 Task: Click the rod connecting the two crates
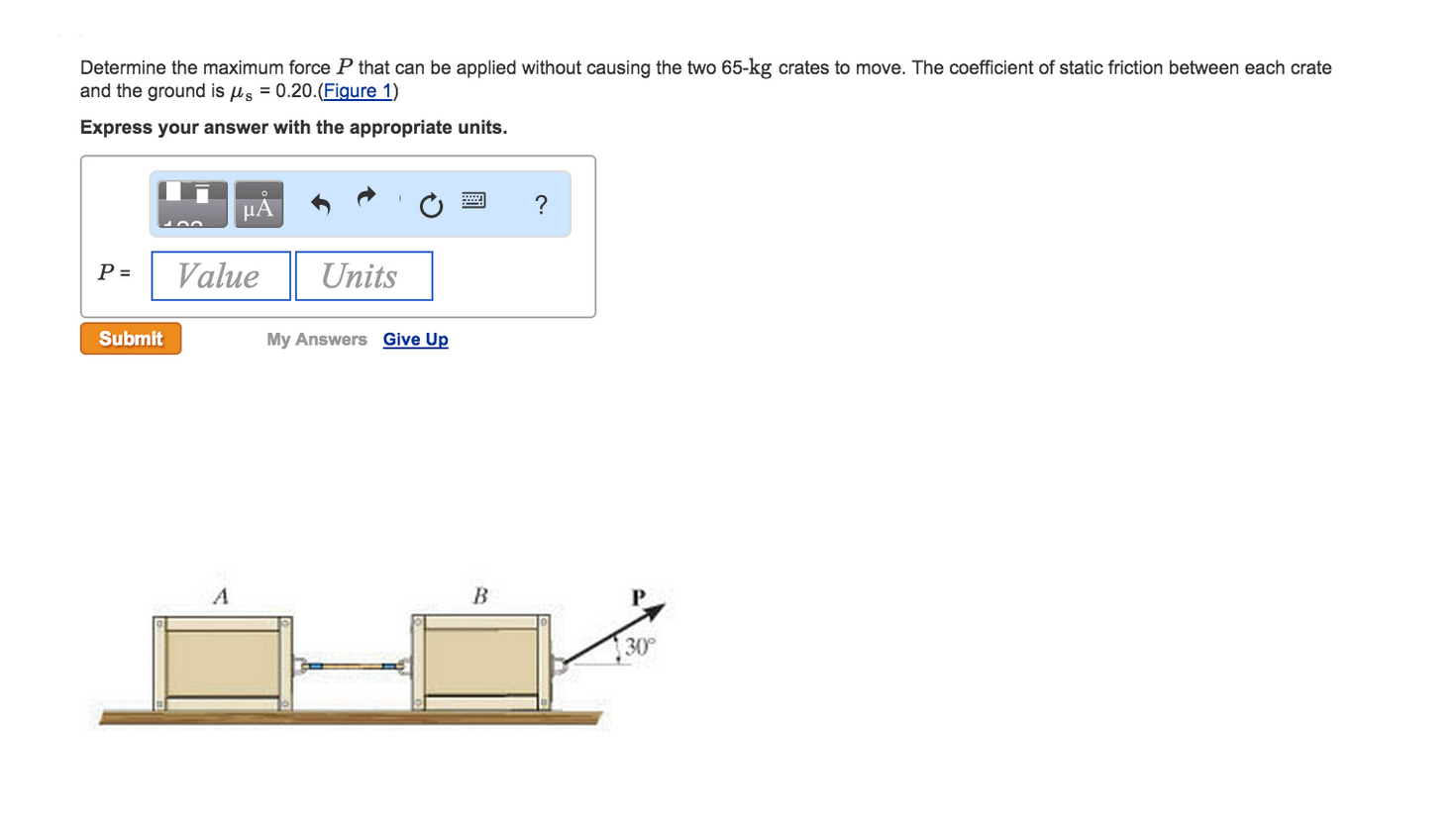pyautogui.click(x=352, y=666)
